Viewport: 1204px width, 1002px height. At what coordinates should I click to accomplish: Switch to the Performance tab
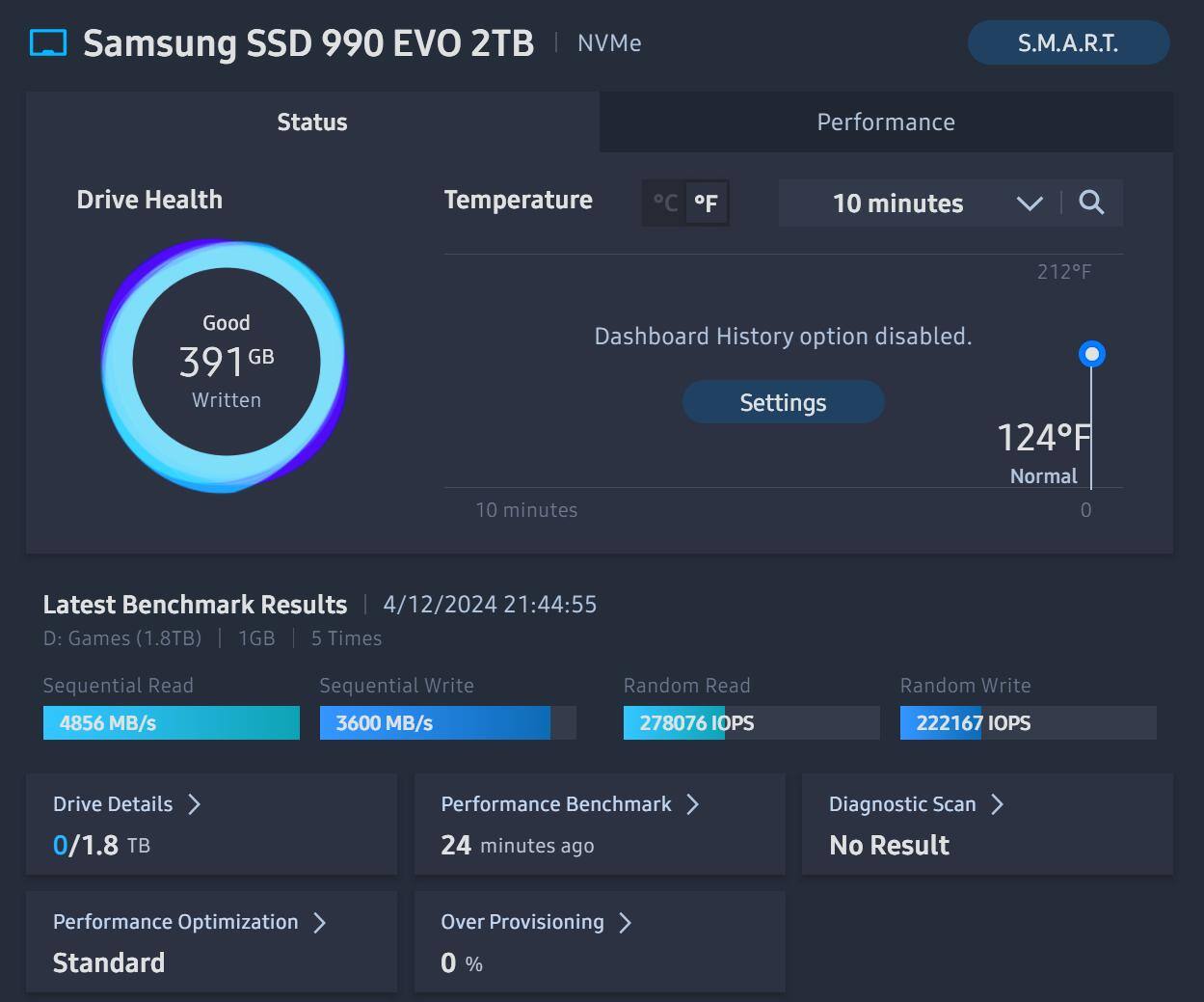coord(886,122)
